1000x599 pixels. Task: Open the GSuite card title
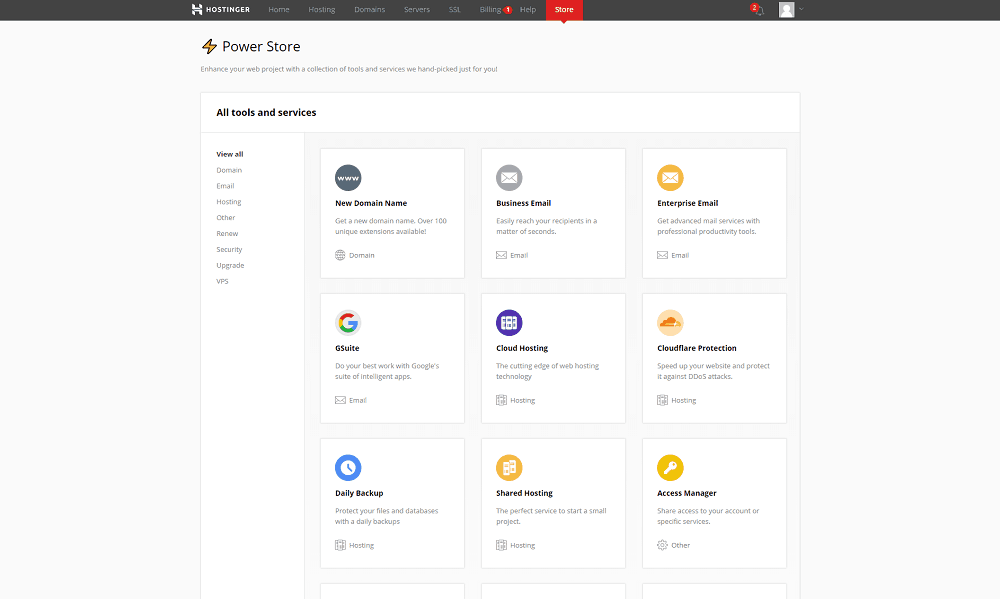click(347, 348)
